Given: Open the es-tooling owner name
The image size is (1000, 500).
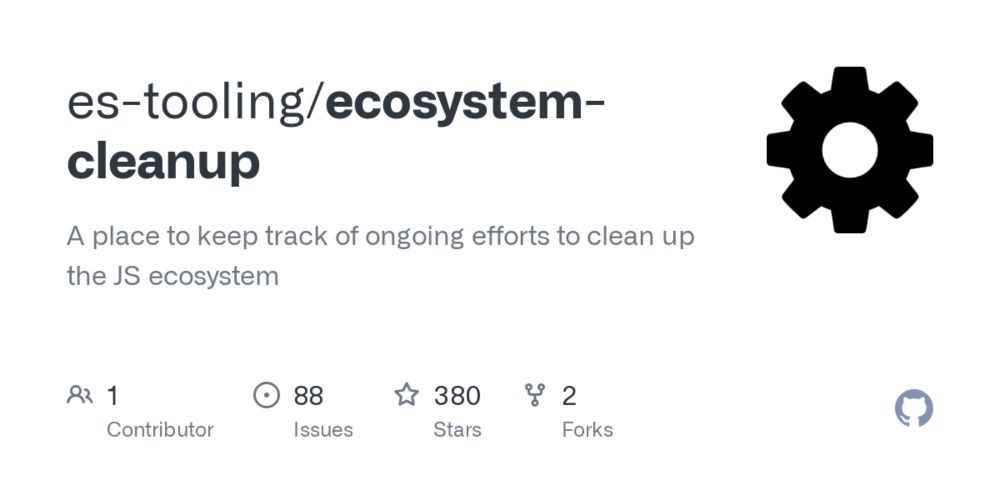Looking at the screenshot, I should [186, 105].
